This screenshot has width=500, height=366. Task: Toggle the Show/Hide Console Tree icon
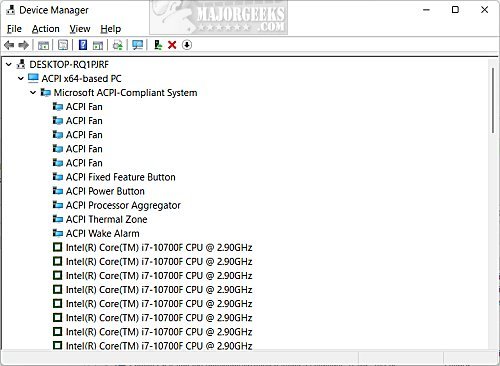tap(43, 45)
